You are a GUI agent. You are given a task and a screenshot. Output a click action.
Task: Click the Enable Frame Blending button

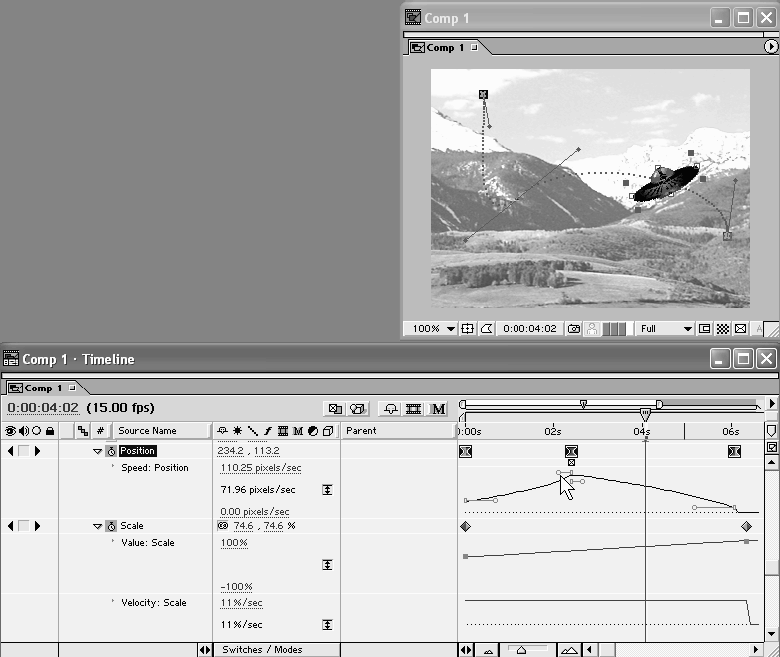click(415, 408)
